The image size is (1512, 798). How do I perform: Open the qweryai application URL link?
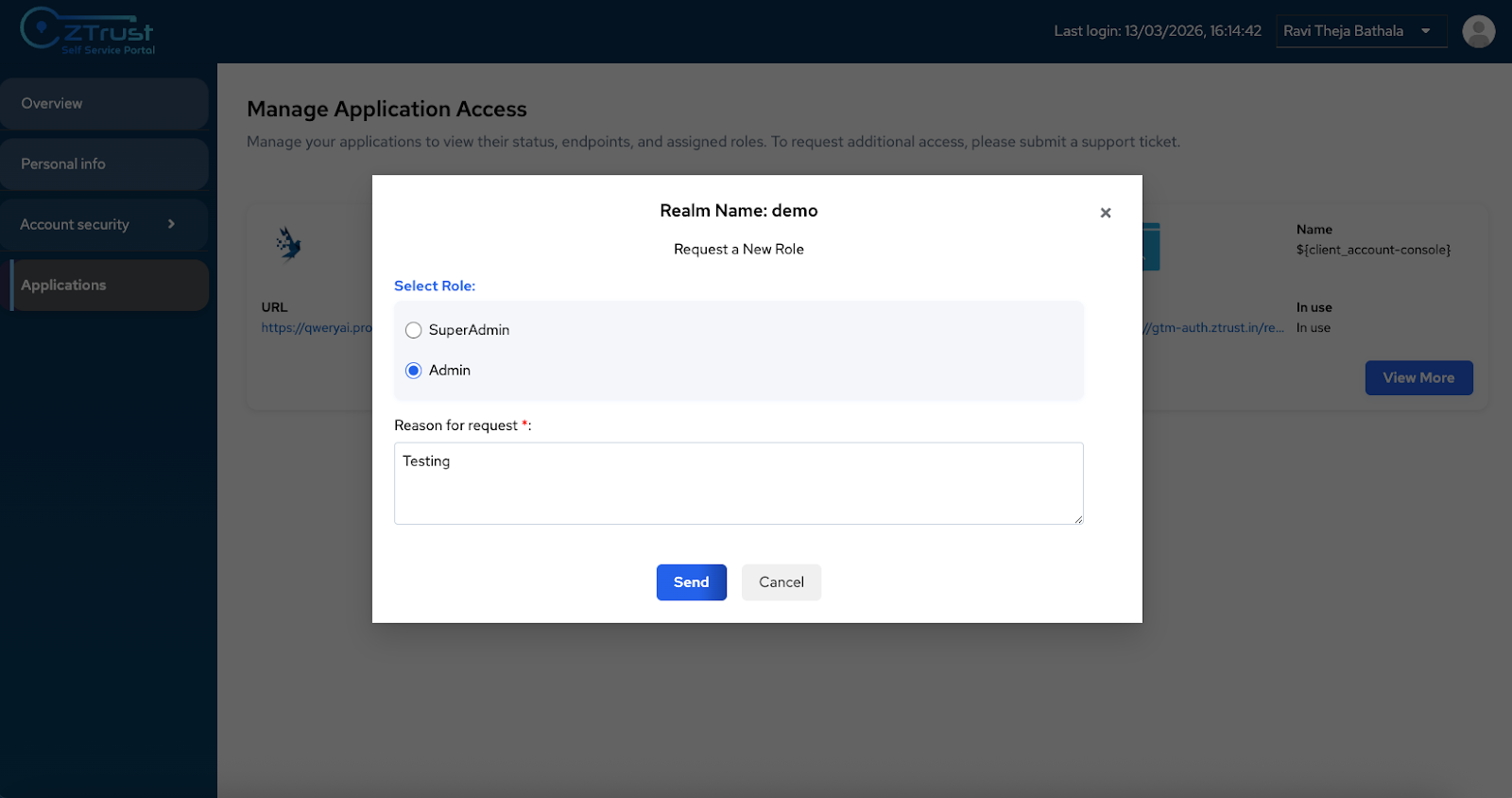click(x=317, y=328)
